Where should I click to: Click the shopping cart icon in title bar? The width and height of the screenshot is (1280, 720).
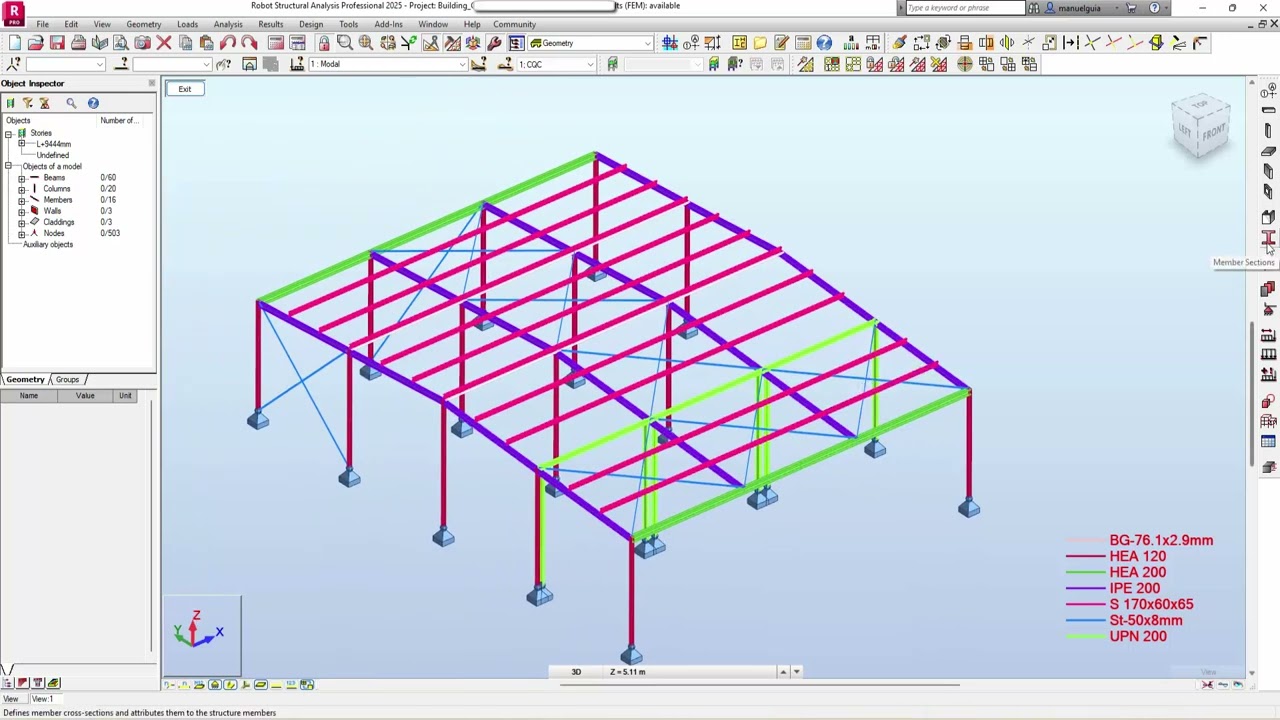1131,8
